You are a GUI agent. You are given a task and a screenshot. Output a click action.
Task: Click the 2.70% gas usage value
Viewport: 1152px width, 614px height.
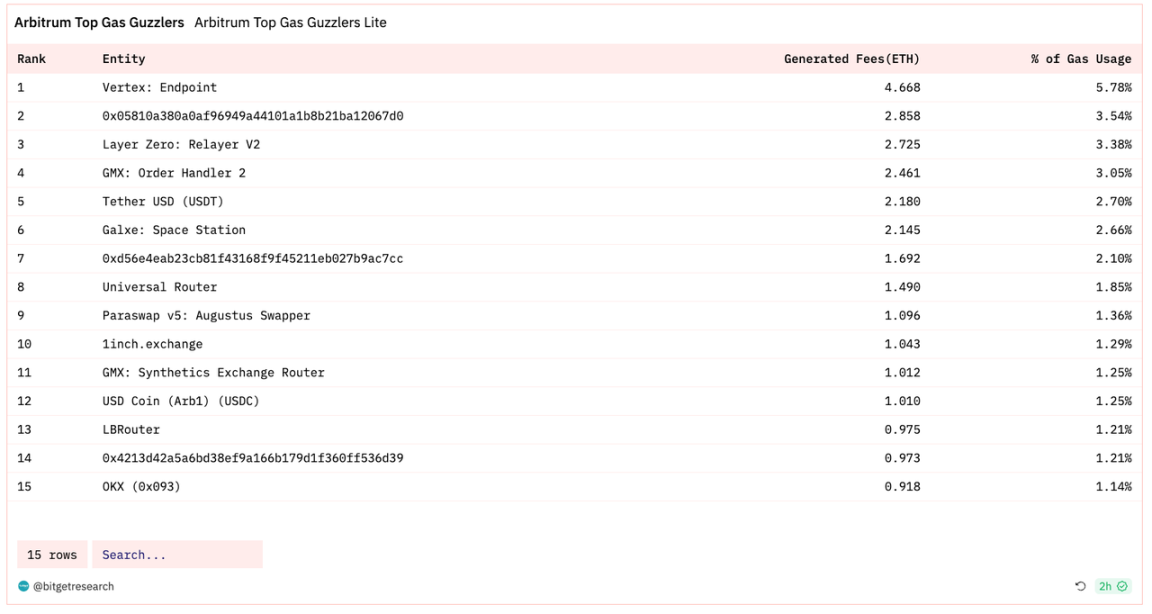(x=1114, y=201)
